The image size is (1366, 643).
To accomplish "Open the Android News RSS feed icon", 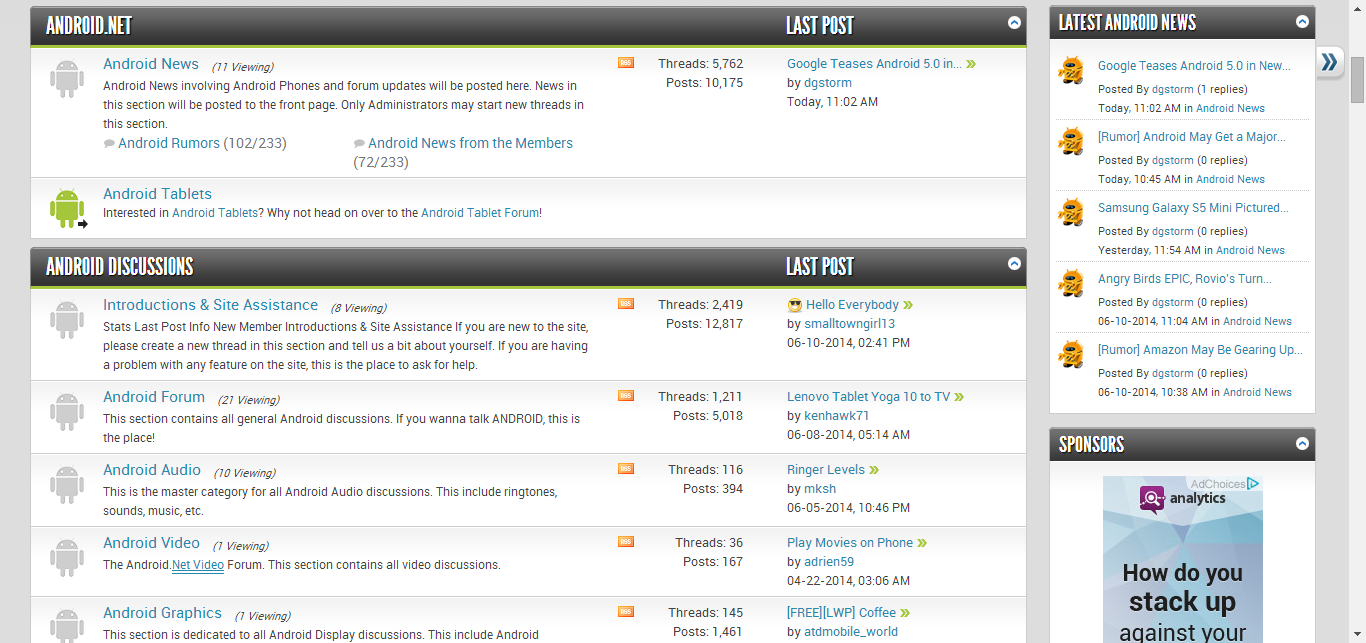I will point(626,63).
